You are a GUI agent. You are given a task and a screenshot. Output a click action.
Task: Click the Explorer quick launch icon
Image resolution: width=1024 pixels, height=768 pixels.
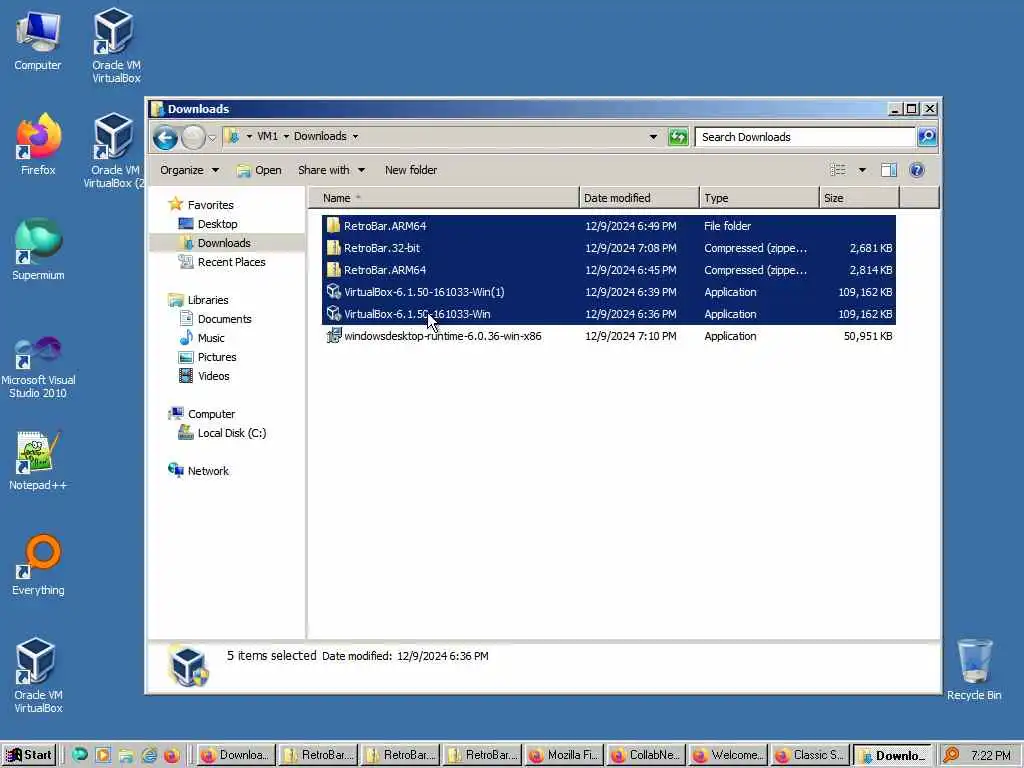[127, 755]
